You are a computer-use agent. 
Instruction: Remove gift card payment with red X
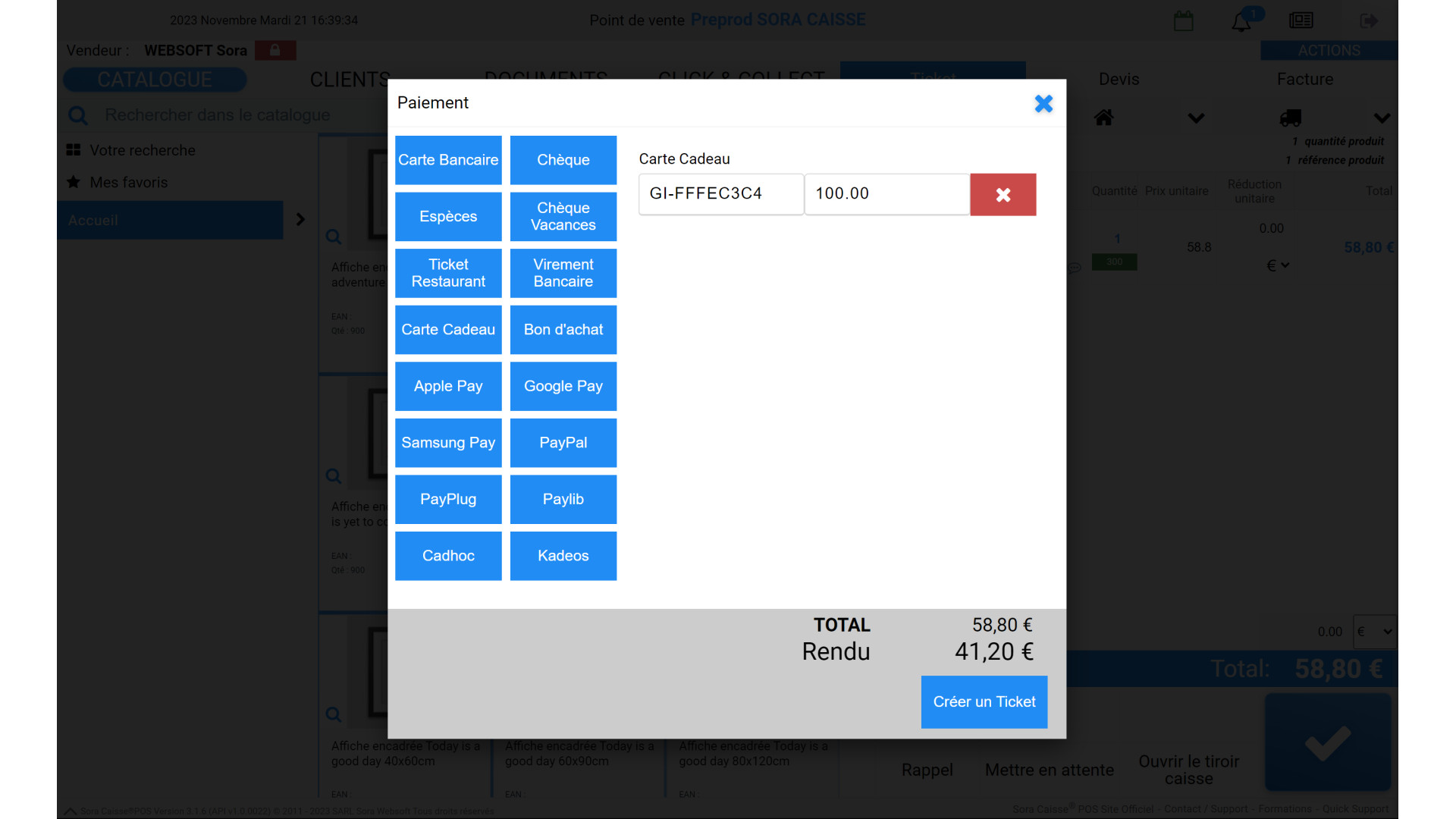(1003, 195)
